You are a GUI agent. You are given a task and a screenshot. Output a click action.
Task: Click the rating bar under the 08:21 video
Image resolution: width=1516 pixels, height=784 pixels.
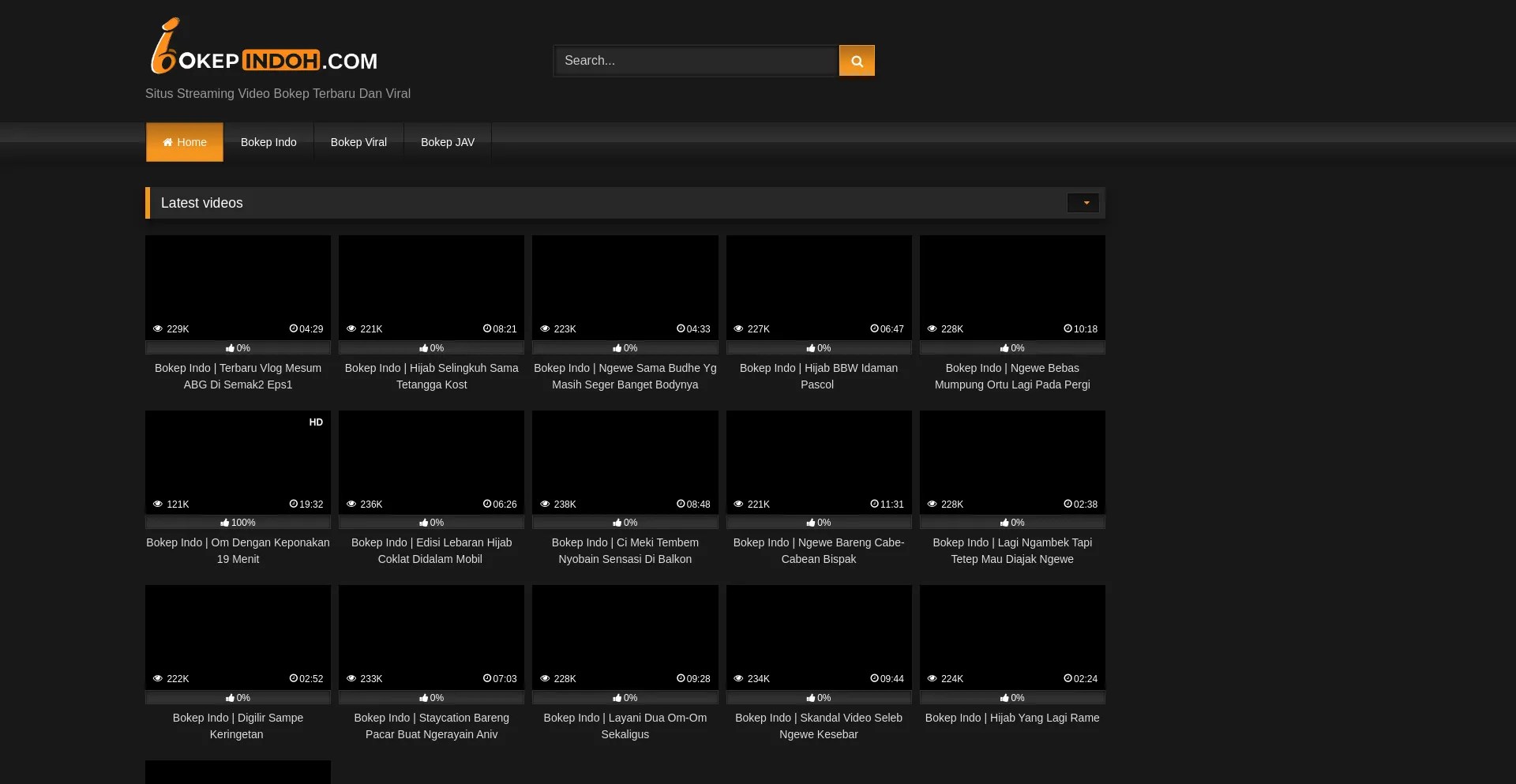[431, 348]
